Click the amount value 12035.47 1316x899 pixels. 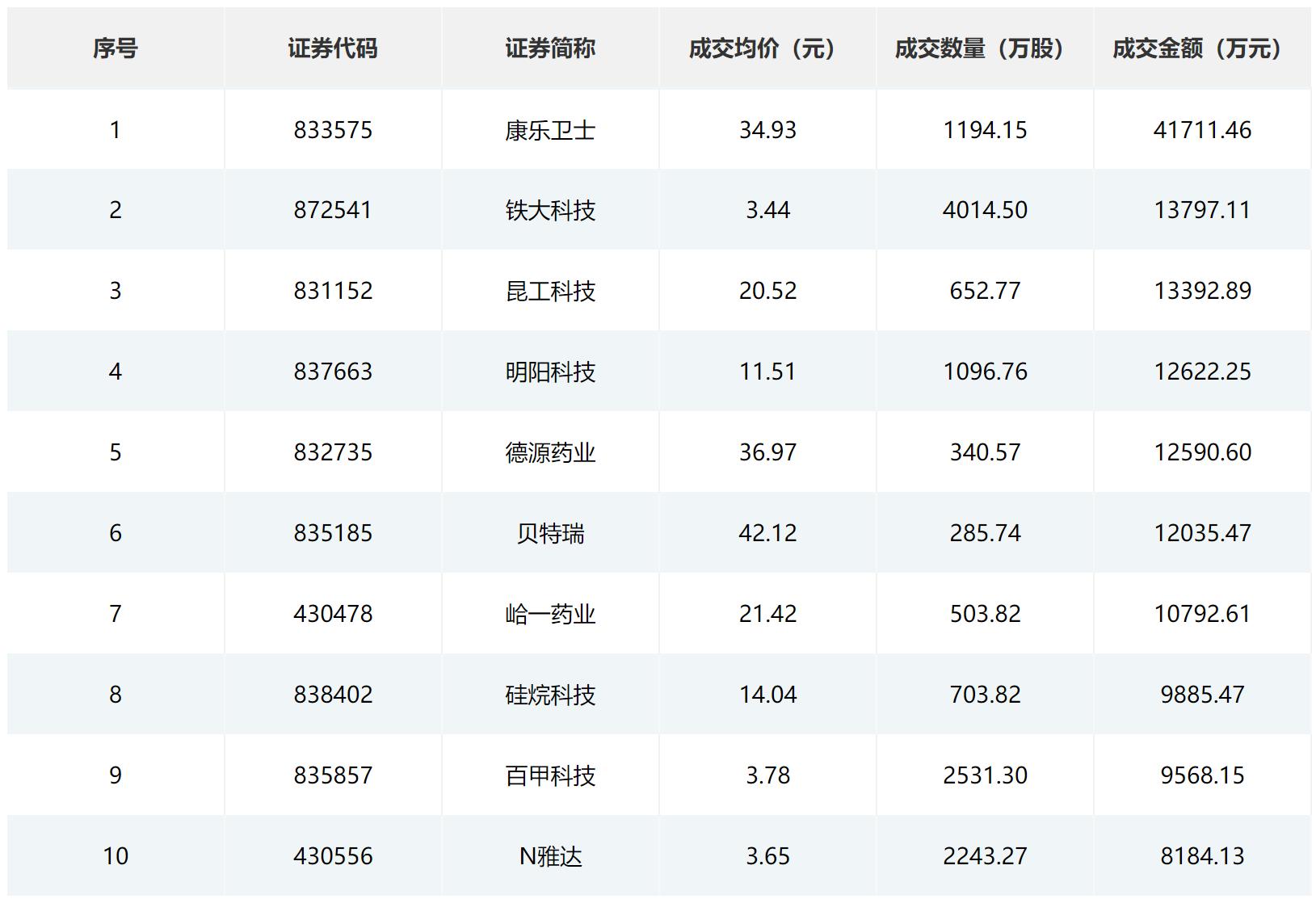coord(1202,533)
